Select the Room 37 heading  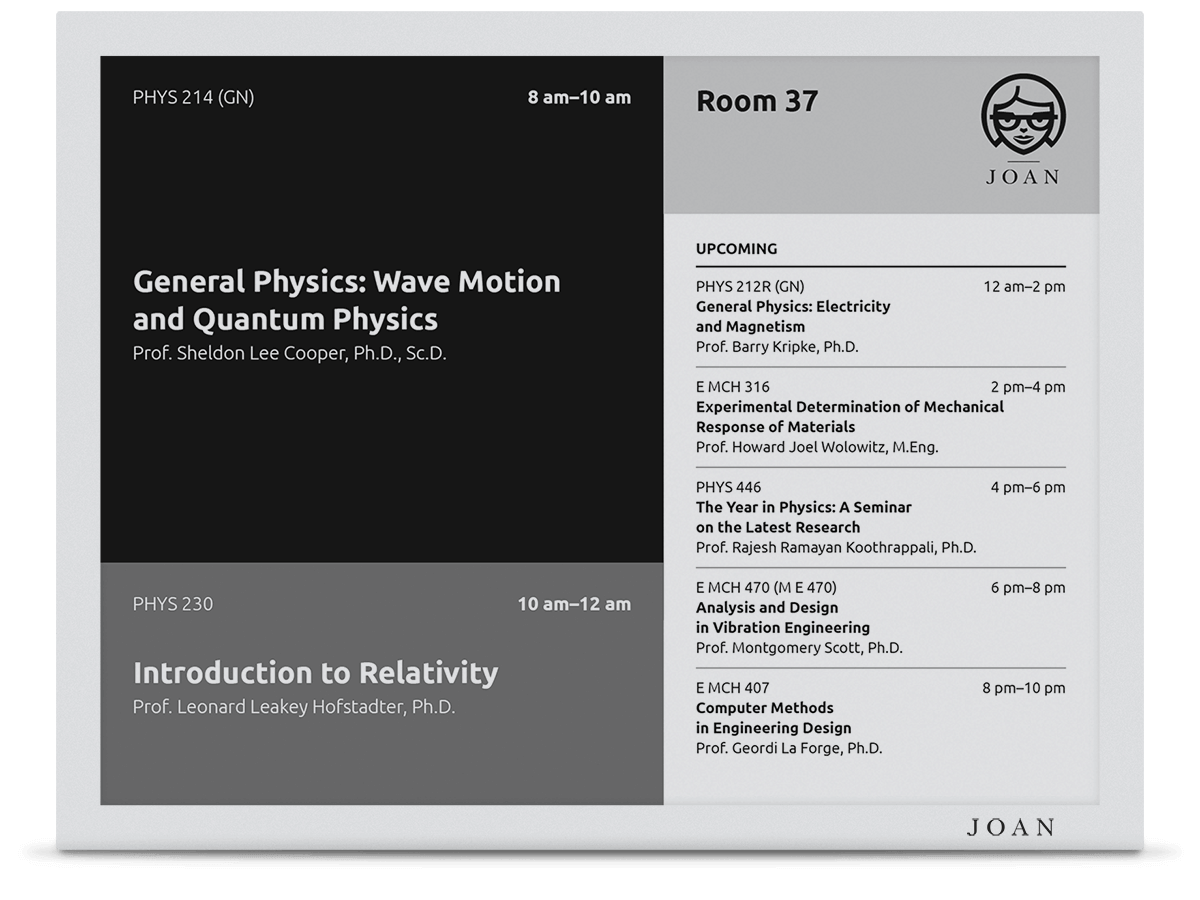click(757, 101)
